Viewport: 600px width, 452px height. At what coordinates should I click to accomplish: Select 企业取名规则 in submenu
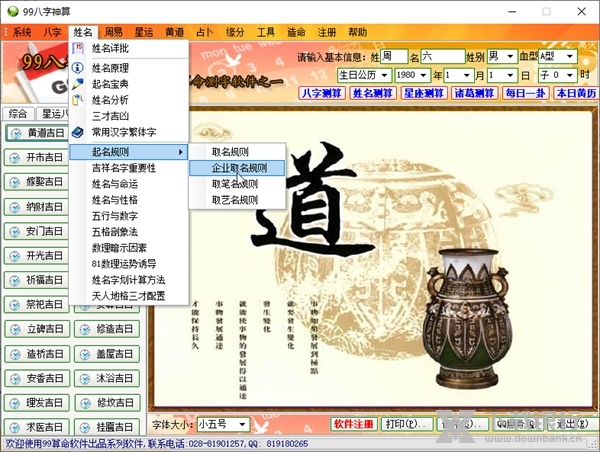(237, 168)
